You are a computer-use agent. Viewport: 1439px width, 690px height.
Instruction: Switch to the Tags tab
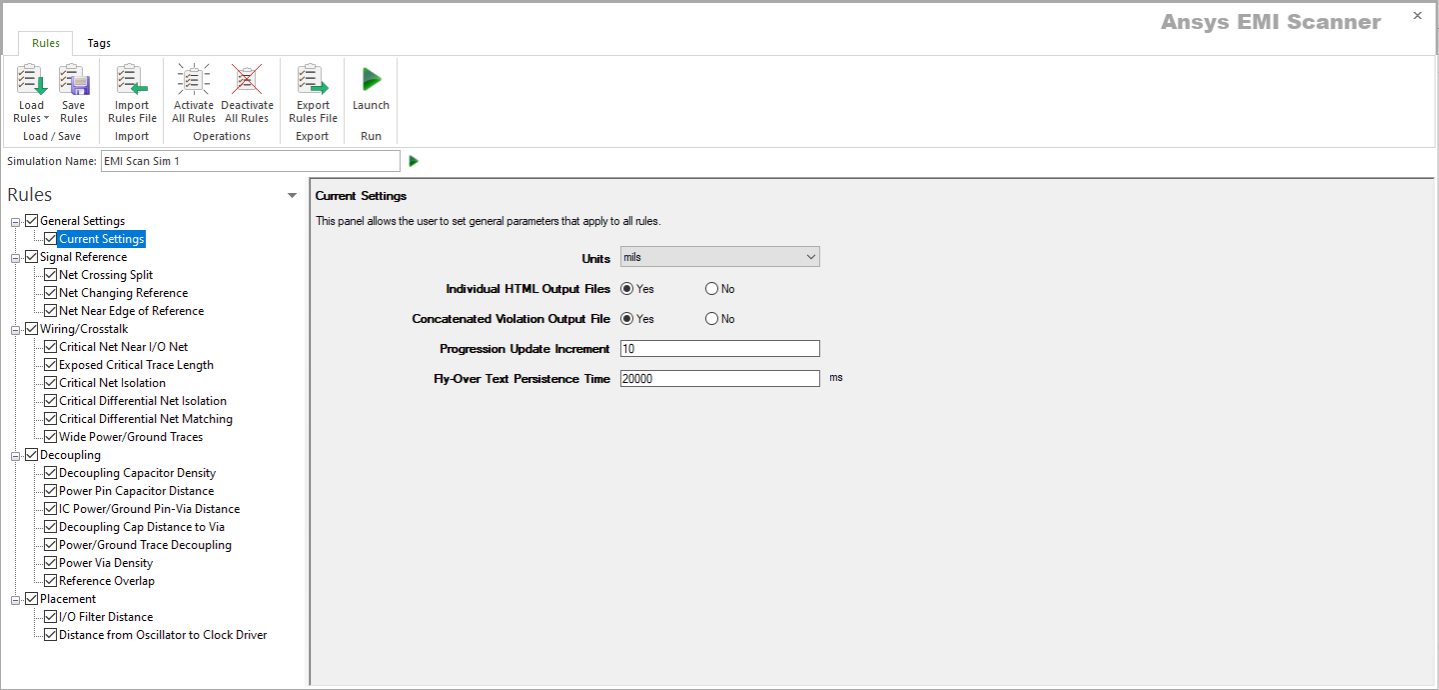coord(98,43)
